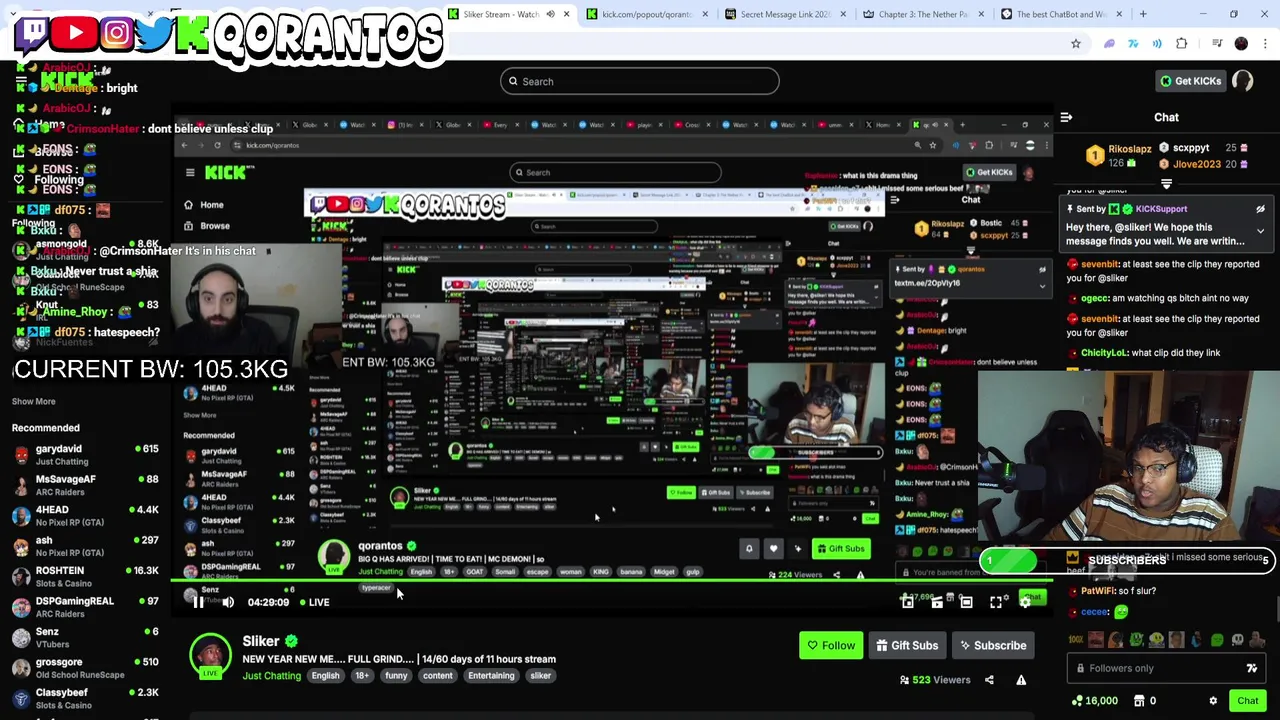1280x720 pixels.
Task: Bookmark this page with the star
Action: [1076, 44]
